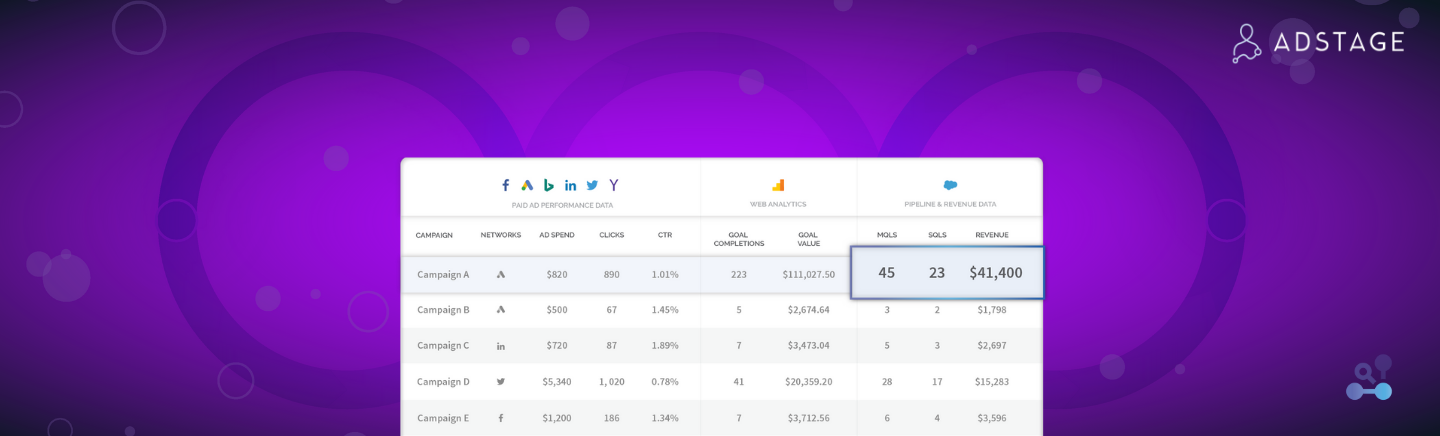Open the Campaign B row name
This screenshot has height=436, width=1440.
pos(443,310)
